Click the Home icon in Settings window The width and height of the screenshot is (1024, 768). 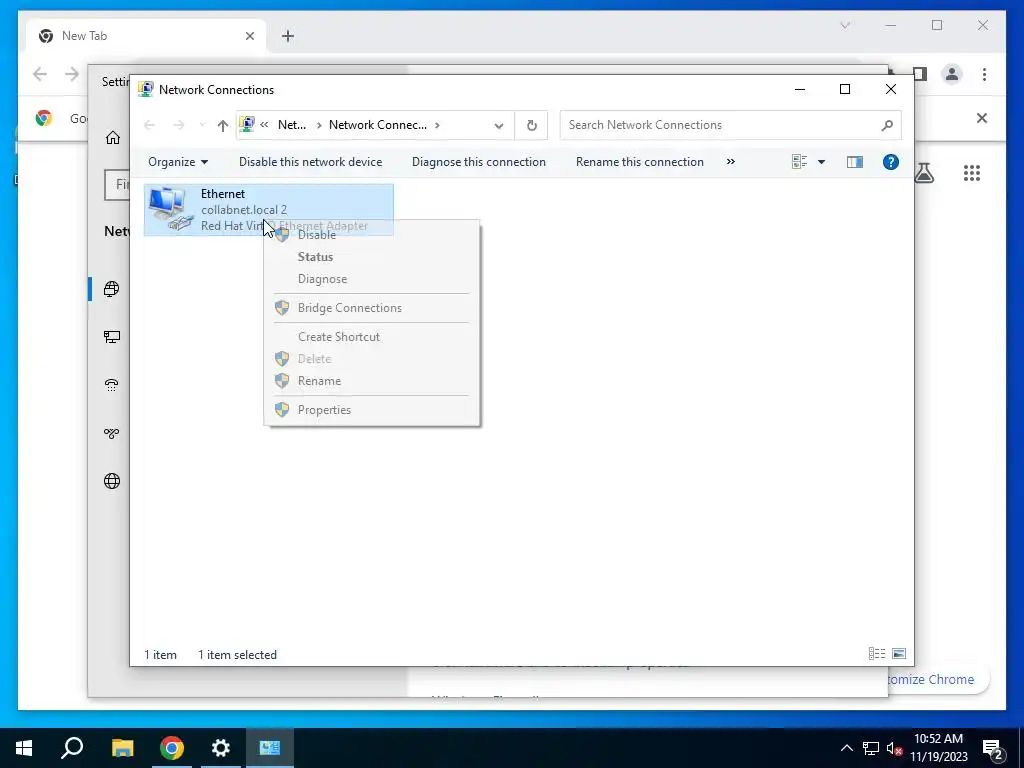click(113, 138)
